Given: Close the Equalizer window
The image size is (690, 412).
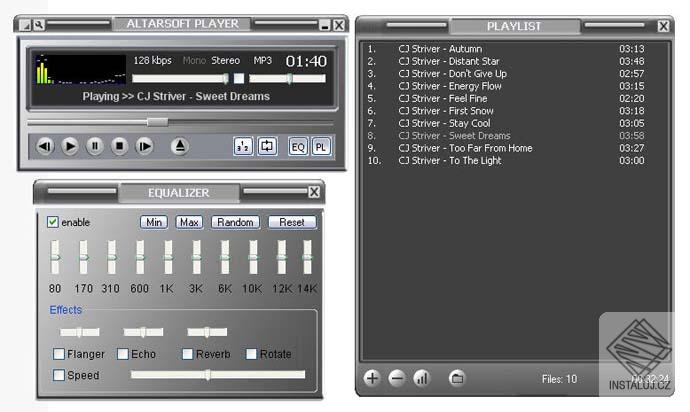Looking at the screenshot, I should (314, 192).
